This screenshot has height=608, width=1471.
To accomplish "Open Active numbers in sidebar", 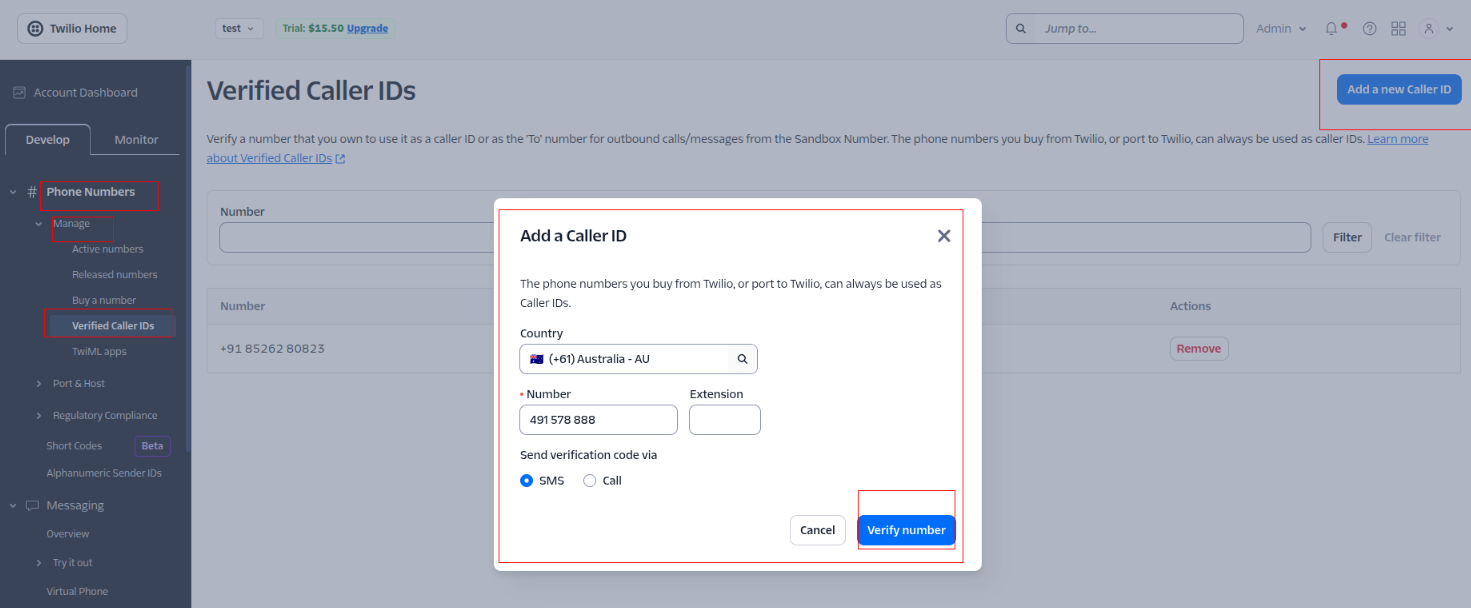I will pyautogui.click(x=107, y=249).
